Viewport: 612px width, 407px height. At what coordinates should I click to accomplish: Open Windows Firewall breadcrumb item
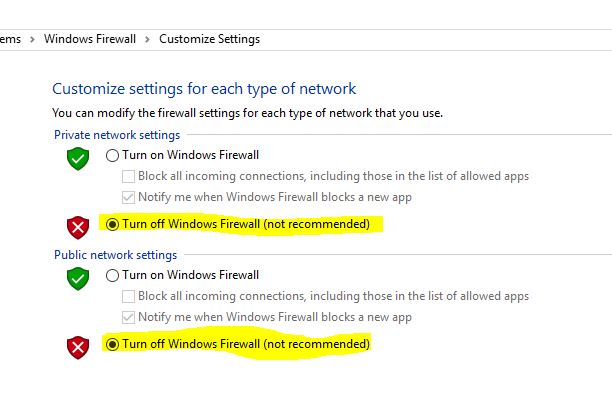tap(90, 39)
